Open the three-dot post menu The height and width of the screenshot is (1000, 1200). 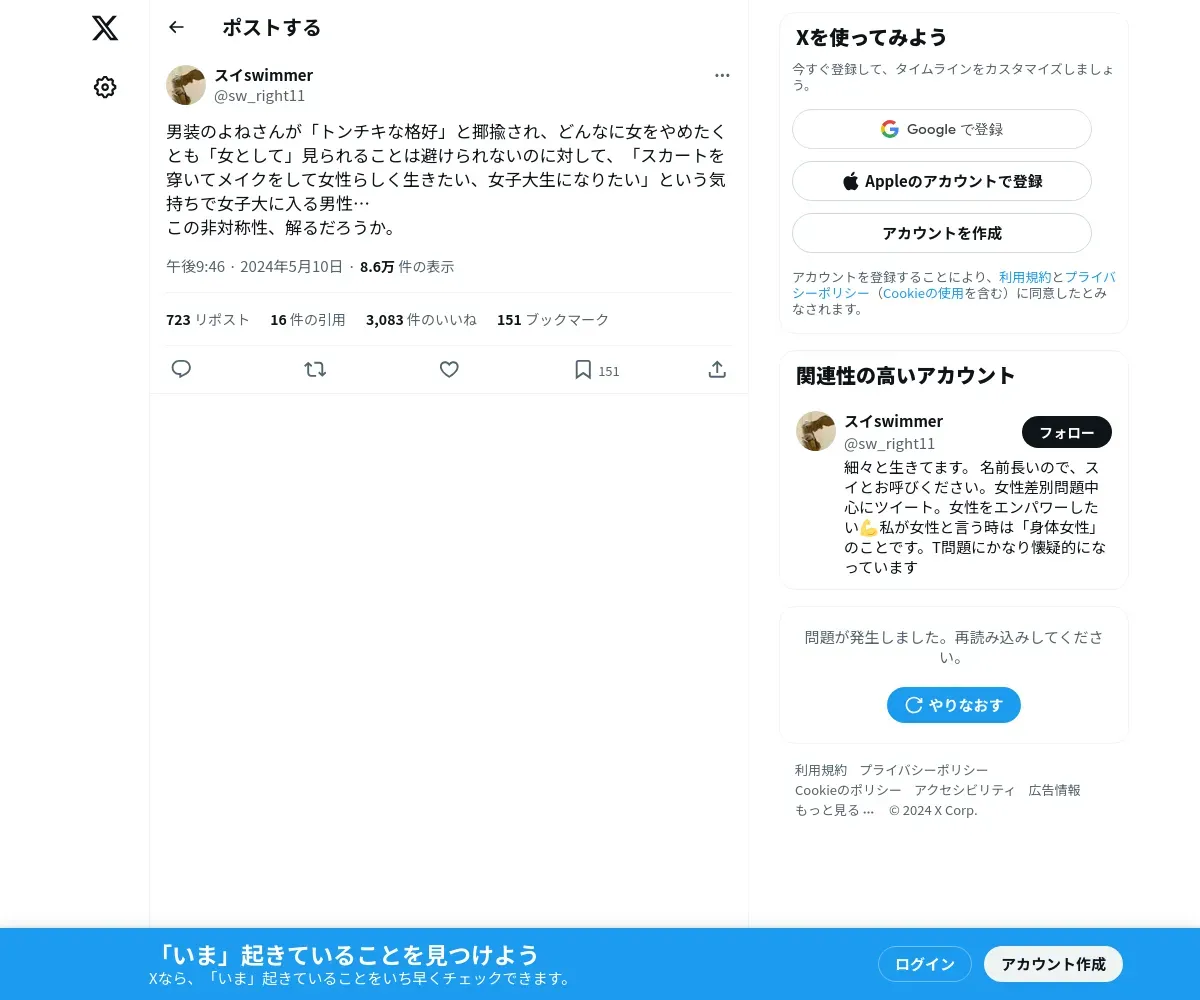click(x=722, y=75)
